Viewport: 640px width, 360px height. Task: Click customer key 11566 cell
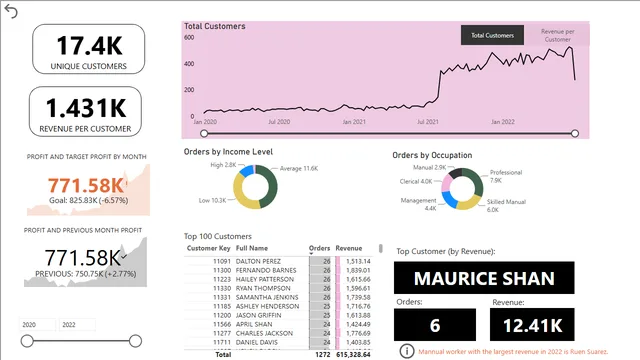coord(222,324)
